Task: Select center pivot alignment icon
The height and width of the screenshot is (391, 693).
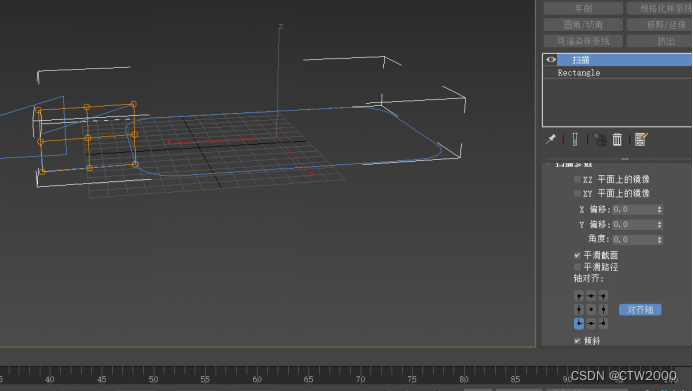Action: [591, 310]
